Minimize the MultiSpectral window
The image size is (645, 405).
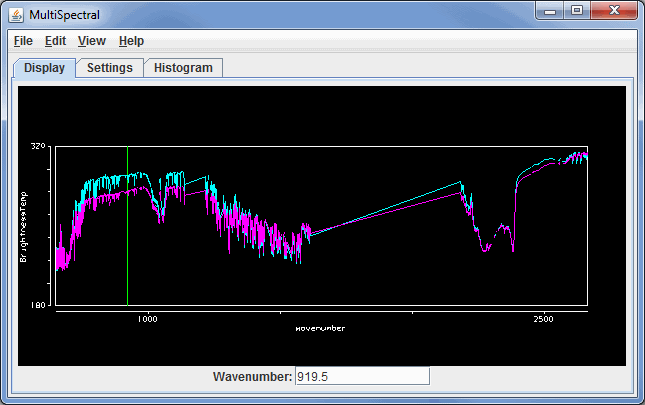click(x=550, y=11)
